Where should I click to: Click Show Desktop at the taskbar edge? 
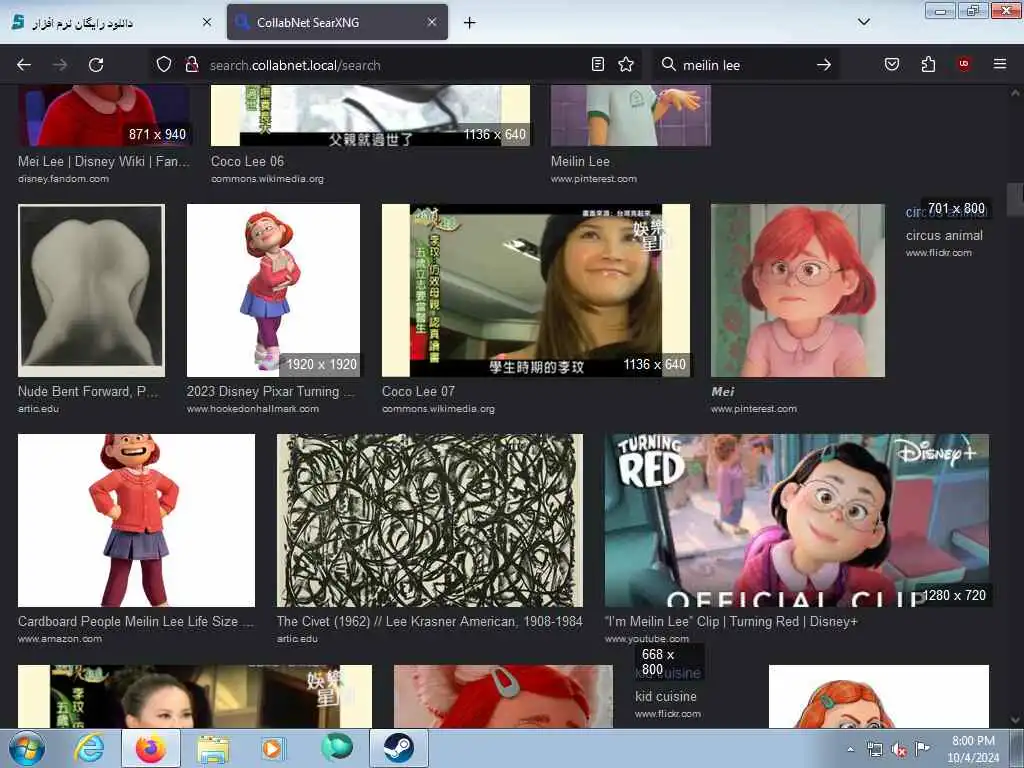tap(1019, 748)
